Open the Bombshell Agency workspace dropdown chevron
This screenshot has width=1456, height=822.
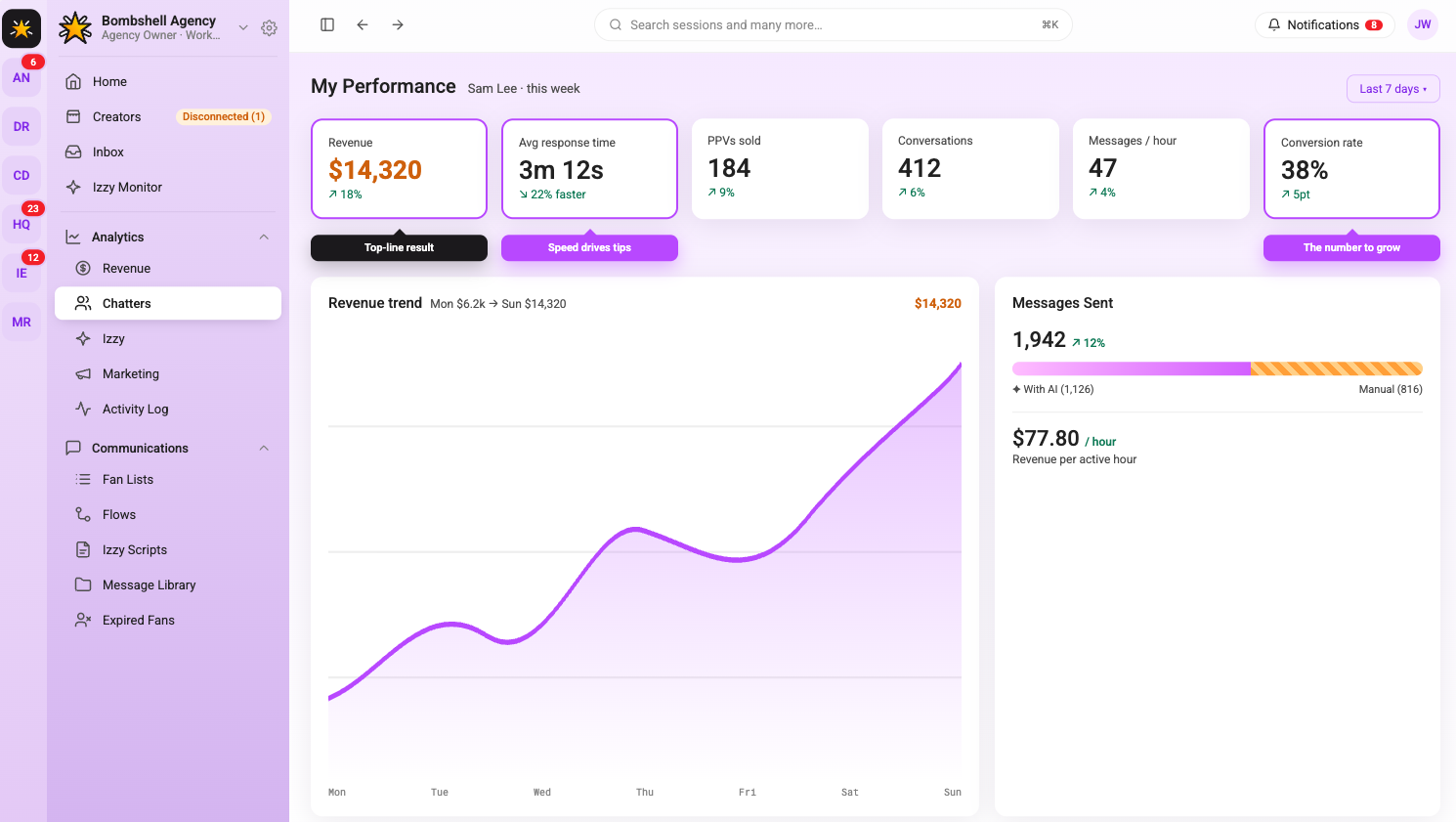[243, 27]
